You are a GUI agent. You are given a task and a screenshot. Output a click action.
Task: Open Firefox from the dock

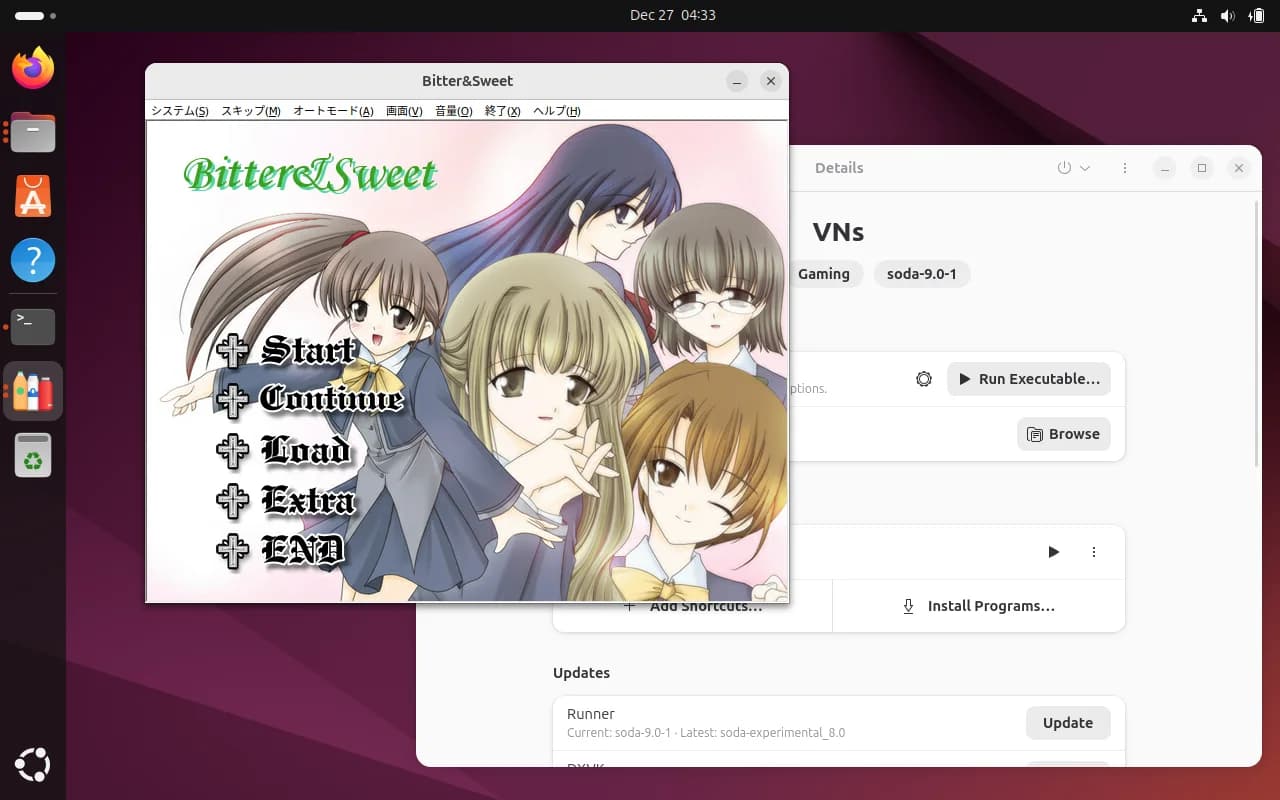[x=33, y=68]
